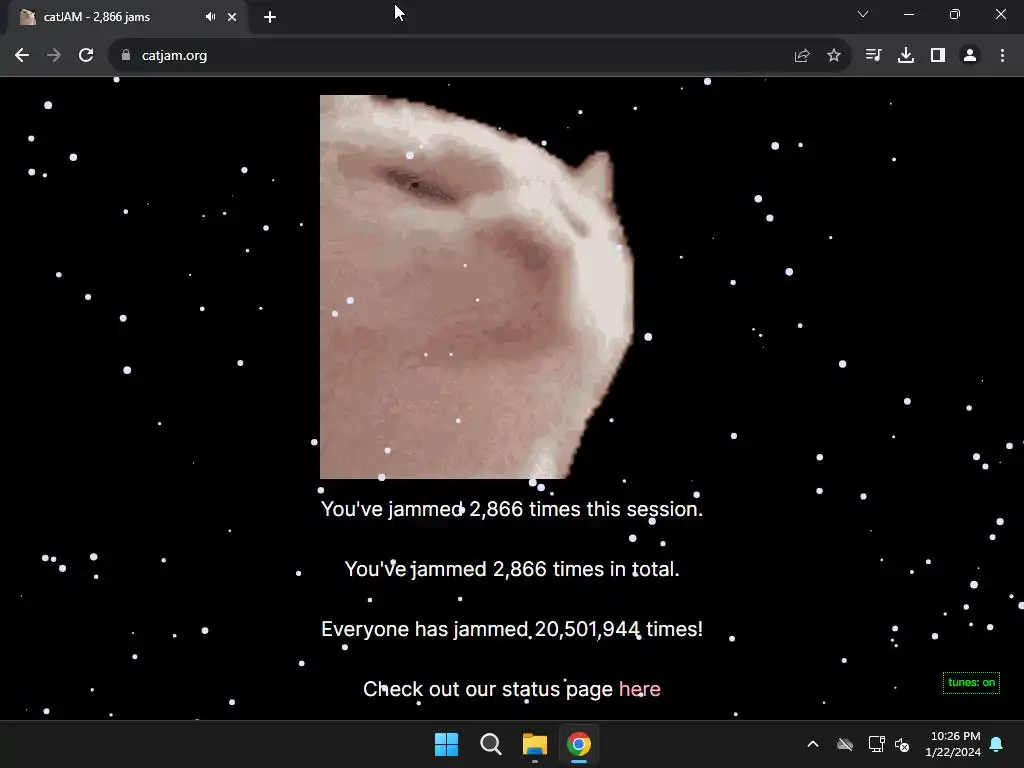Expand the tab search chevron
This screenshot has width=1024, height=768.
tap(863, 14)
